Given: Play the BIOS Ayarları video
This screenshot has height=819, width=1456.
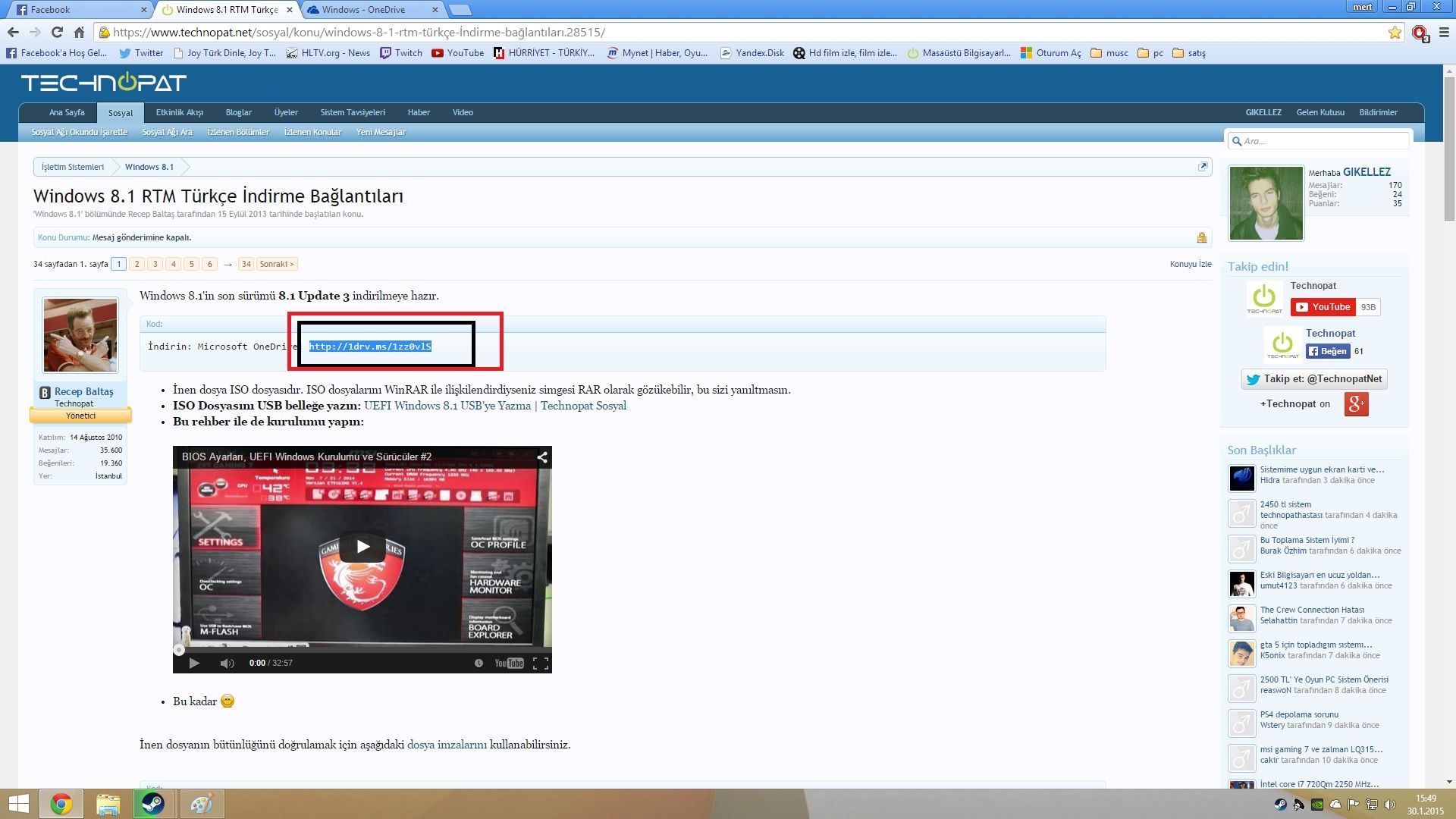Looking at the screenshot, I should pyautogui.click(x=362, y=546).
